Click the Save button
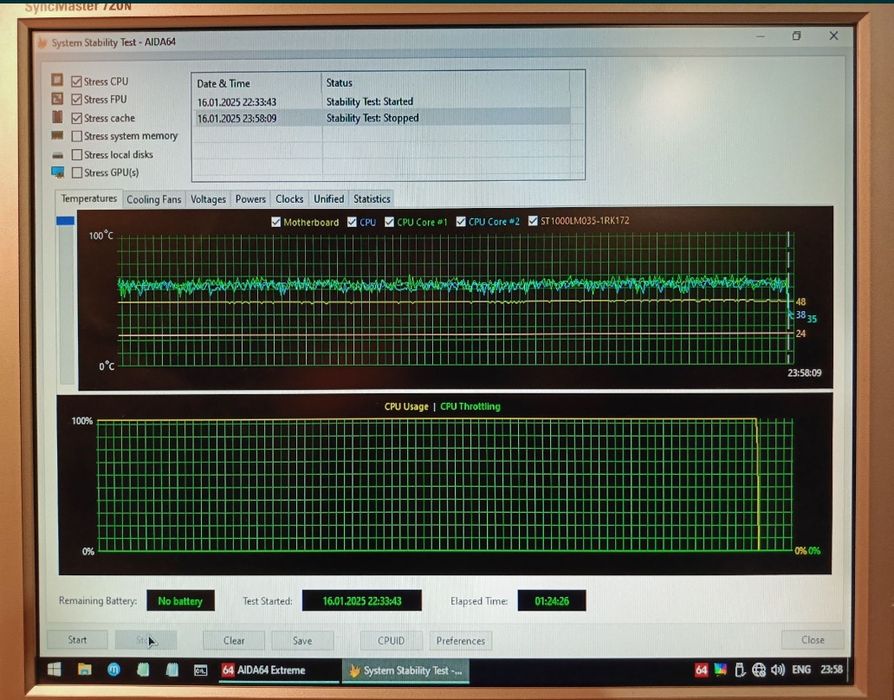This screenshot has width=894, height=700. (x=302, y=641)
